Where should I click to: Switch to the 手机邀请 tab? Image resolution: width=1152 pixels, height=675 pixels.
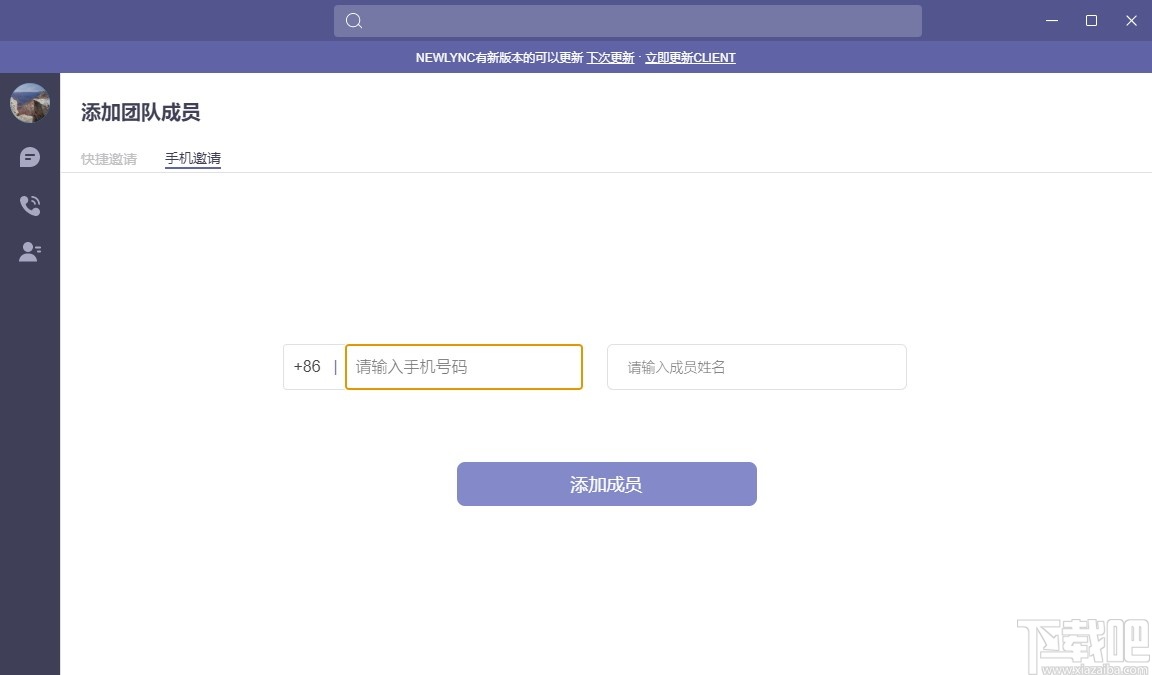pyautogui.click(x=192, y=158)
